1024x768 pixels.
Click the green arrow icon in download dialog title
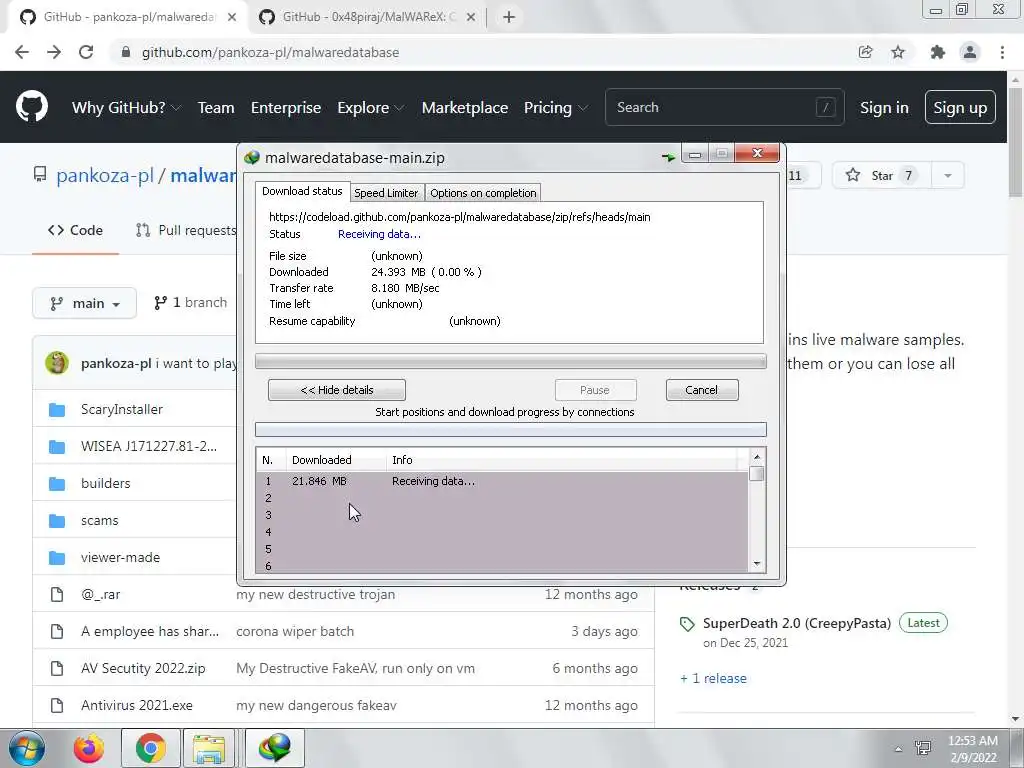point(668,157)
